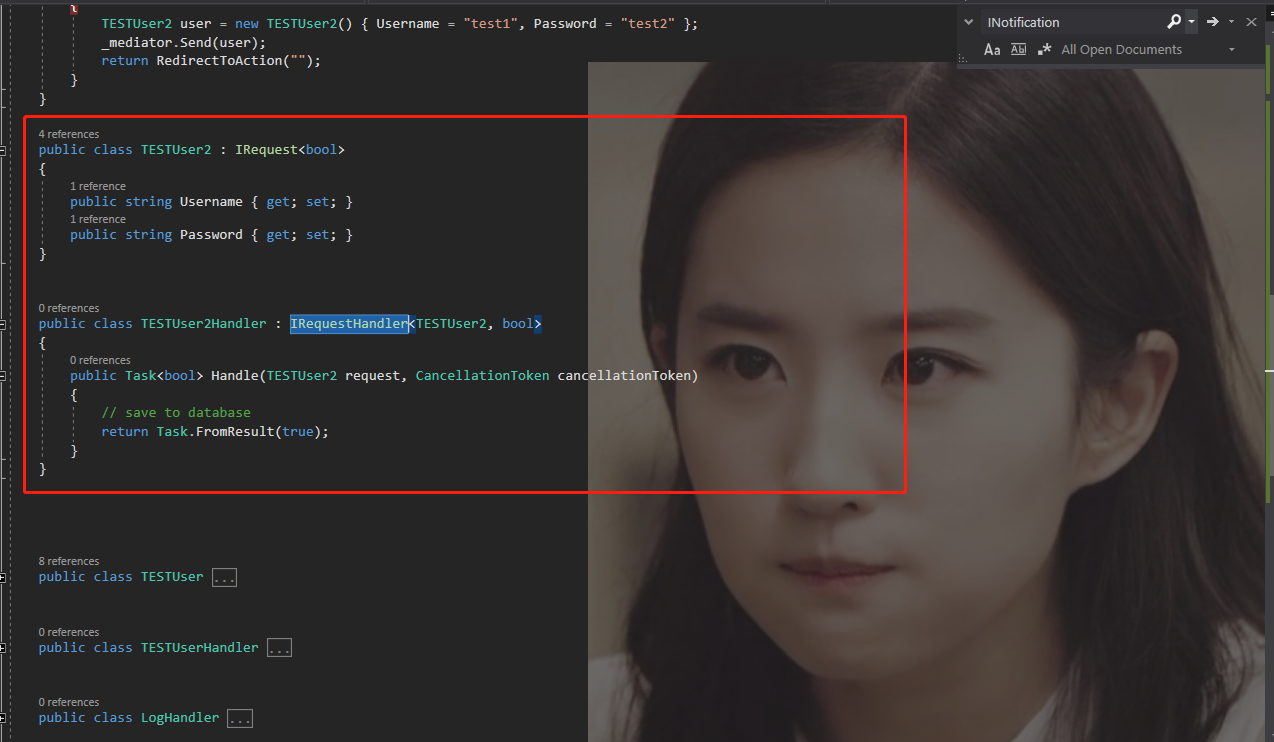Screen dimensions: 1274x742
Task: Click the CancellationToken type in Handle signature
Action: [482, 376]
